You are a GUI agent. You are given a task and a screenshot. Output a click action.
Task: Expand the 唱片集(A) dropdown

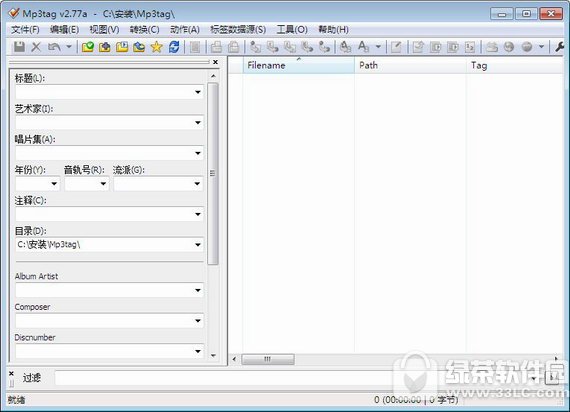[198, 153]
